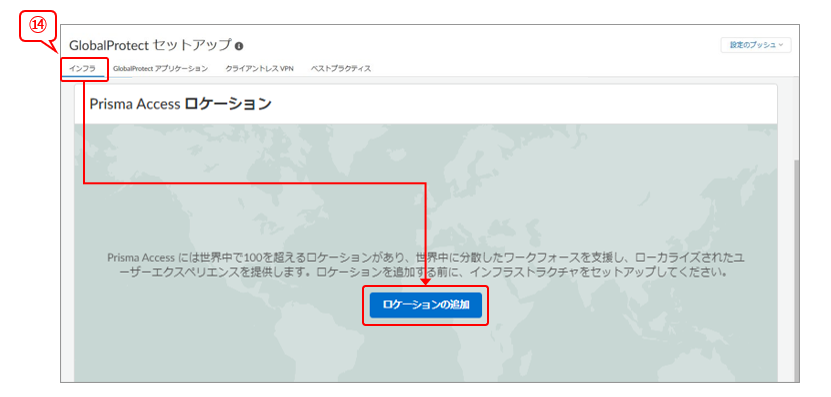Switch to the インフラ tab
Screen dimensions: 831x397
82,68
